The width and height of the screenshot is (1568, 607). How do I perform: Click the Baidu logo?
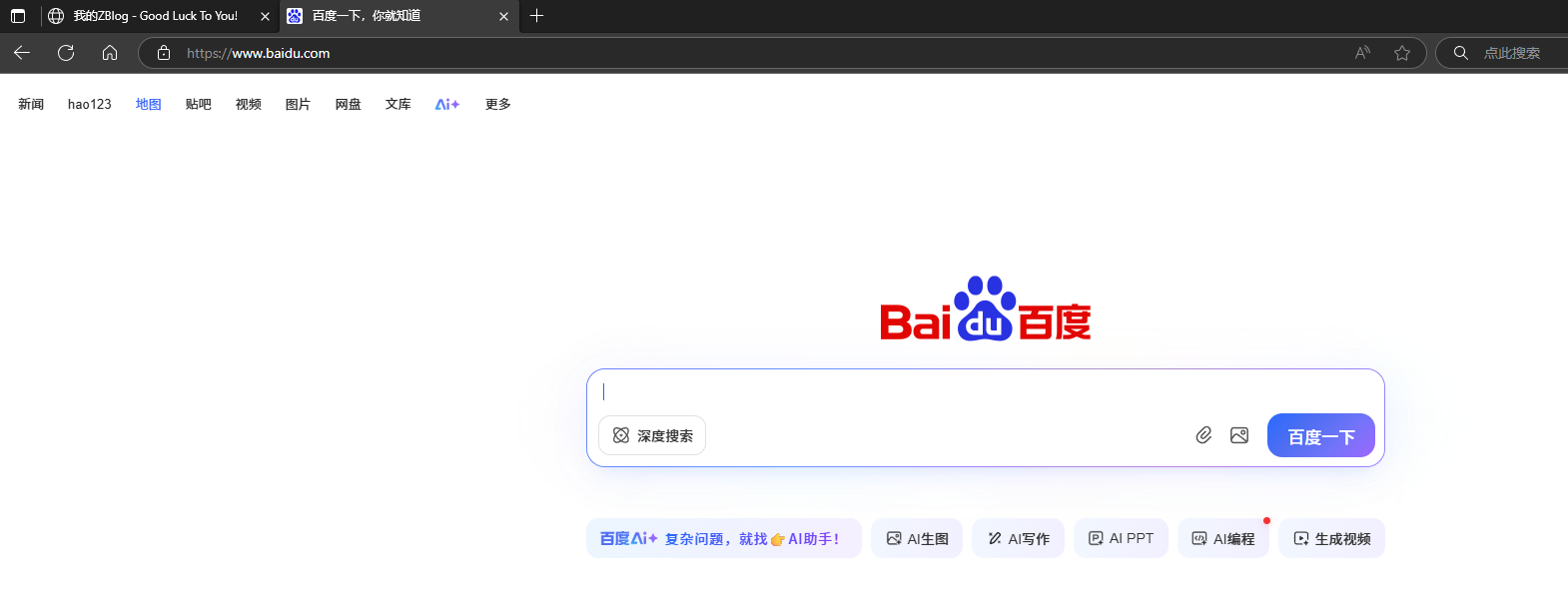[x=986, y=308]
